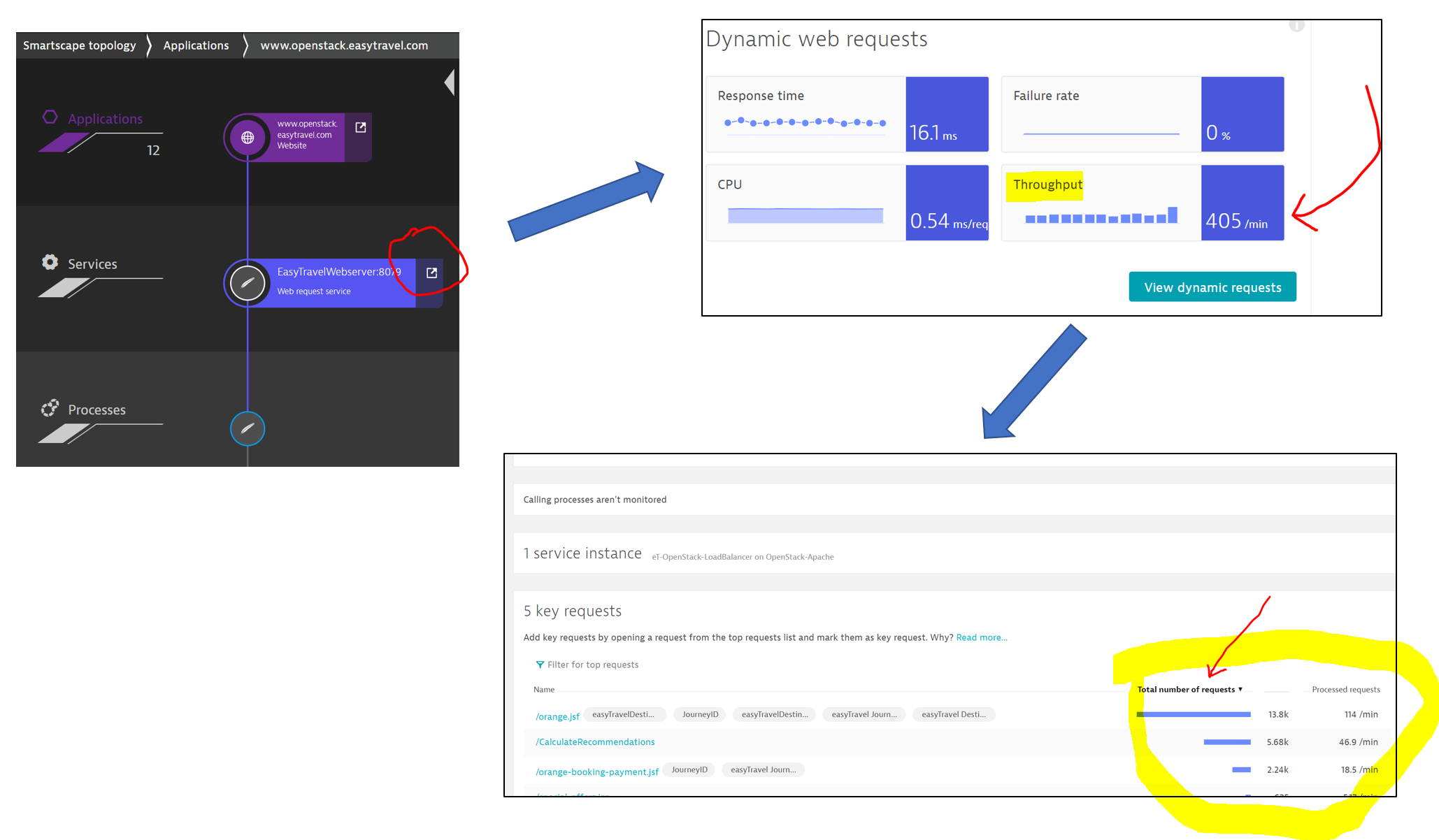1439x840 pixels.
Task: Click in Filter for top requests field
Action: tap(593, 665)
